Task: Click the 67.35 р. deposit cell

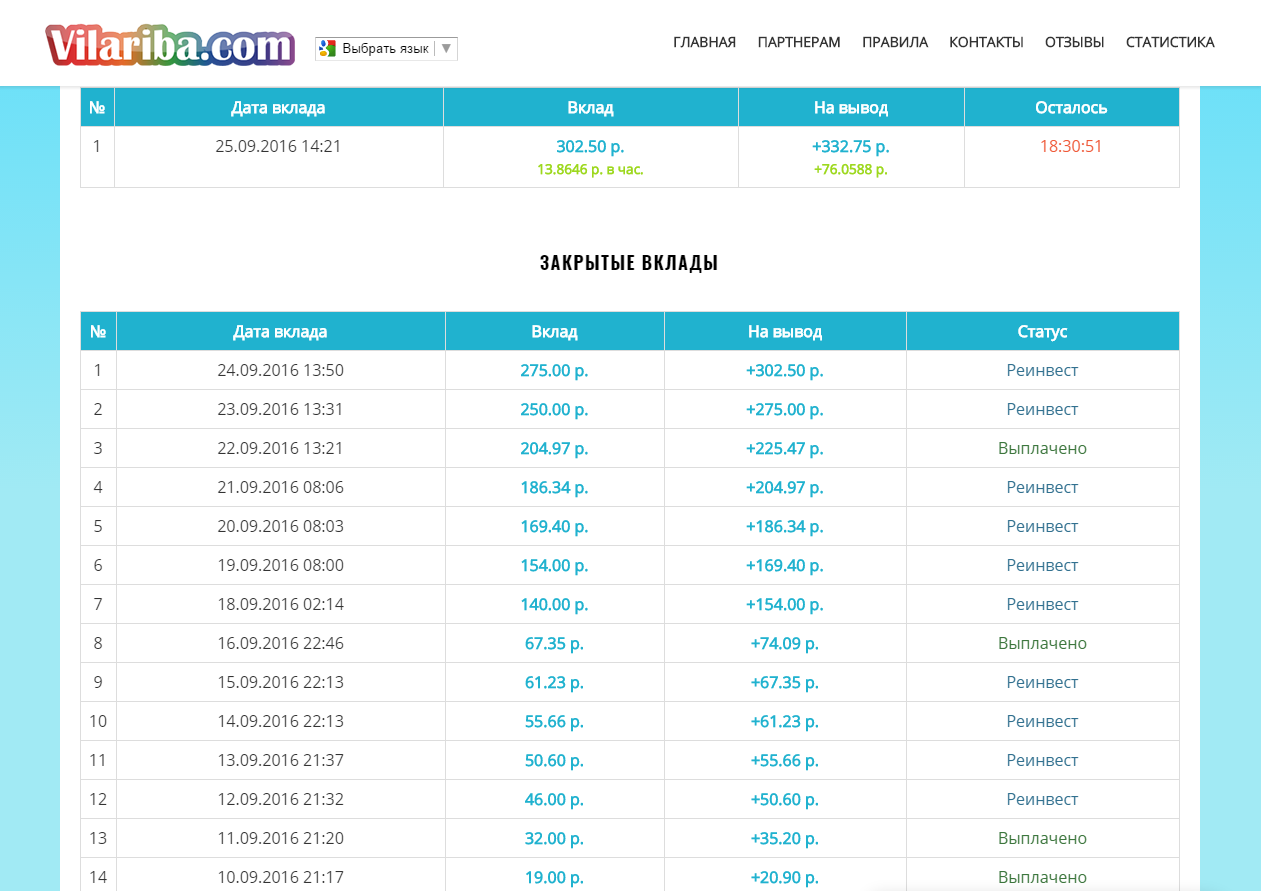Action: (x=554, y=643)
